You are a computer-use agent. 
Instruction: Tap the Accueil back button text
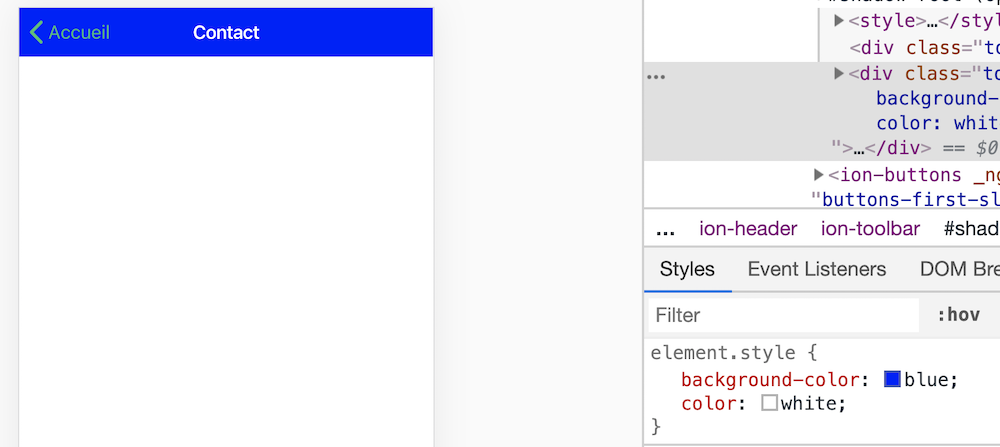pos(79,32)
